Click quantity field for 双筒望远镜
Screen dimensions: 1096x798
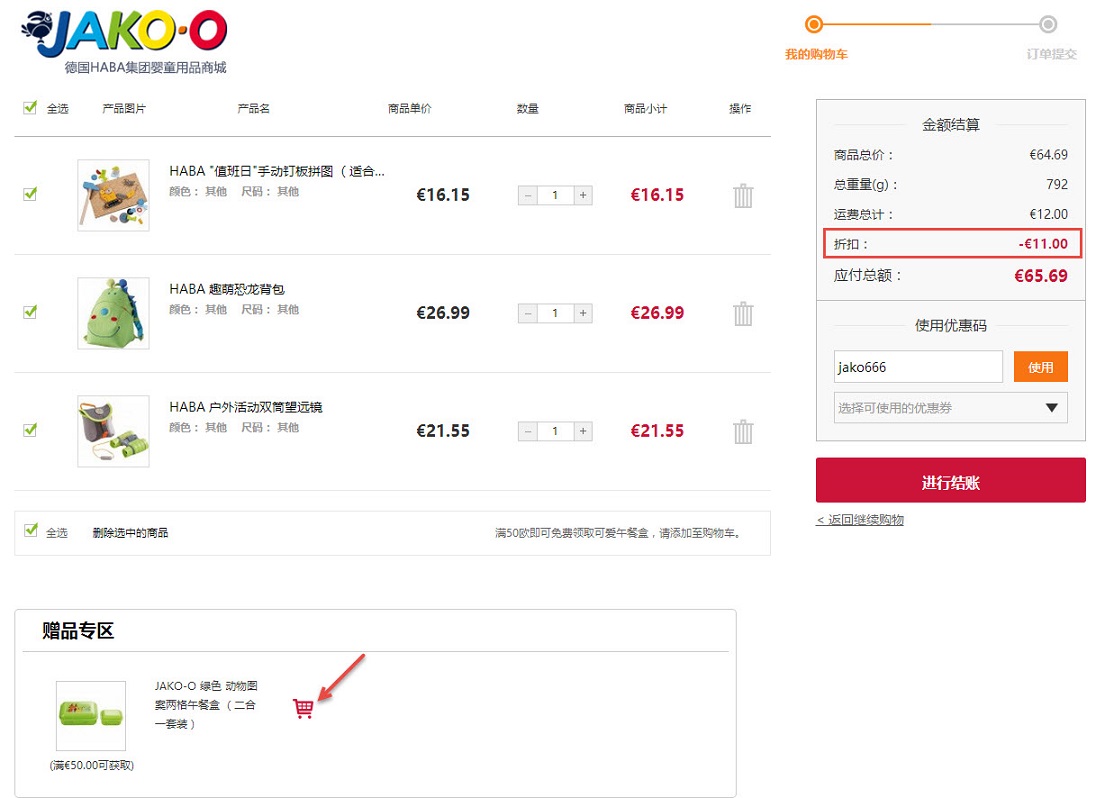(556, 431)
